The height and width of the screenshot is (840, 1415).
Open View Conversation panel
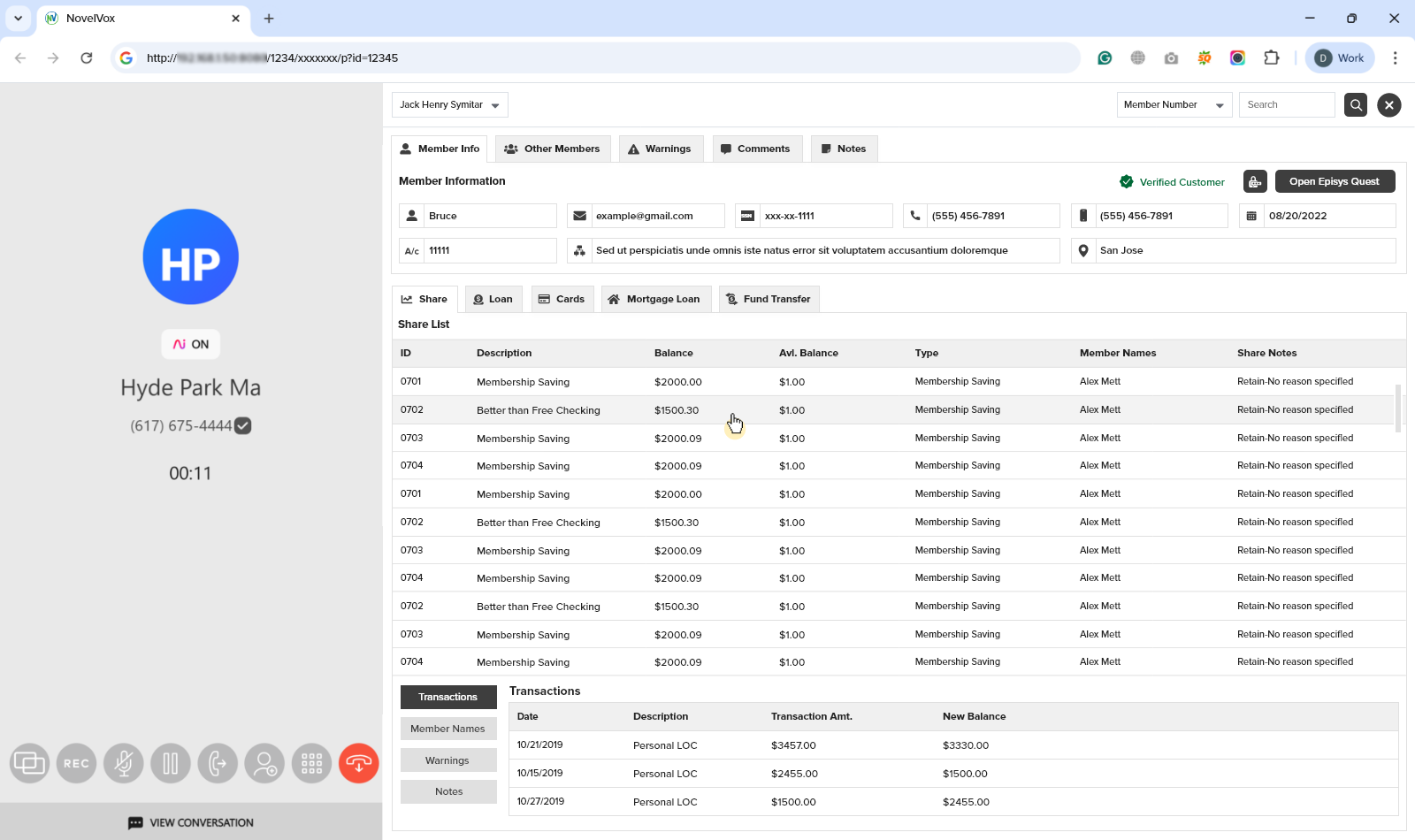pos(189,822)
